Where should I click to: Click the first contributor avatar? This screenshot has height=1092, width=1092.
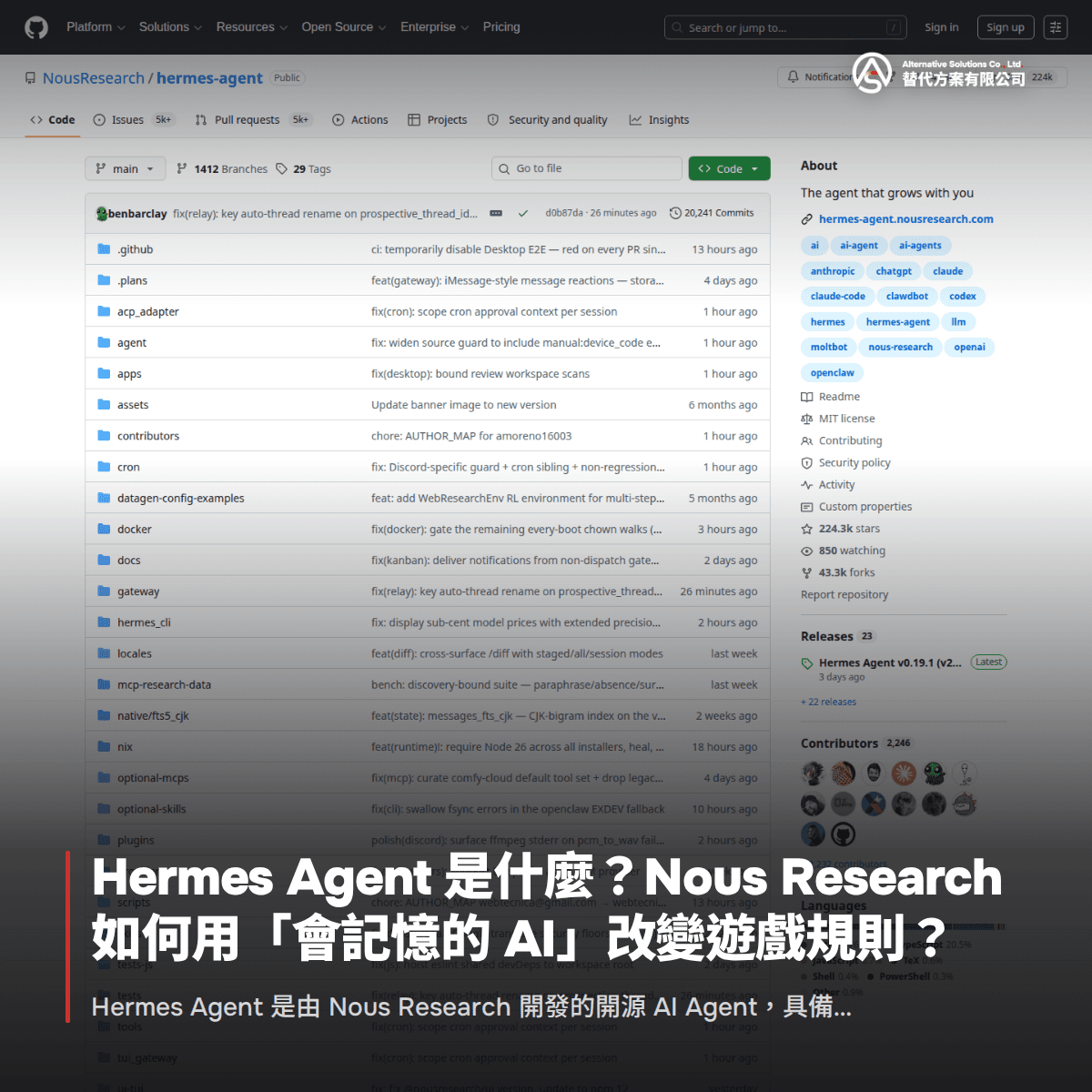pos(813,773)
